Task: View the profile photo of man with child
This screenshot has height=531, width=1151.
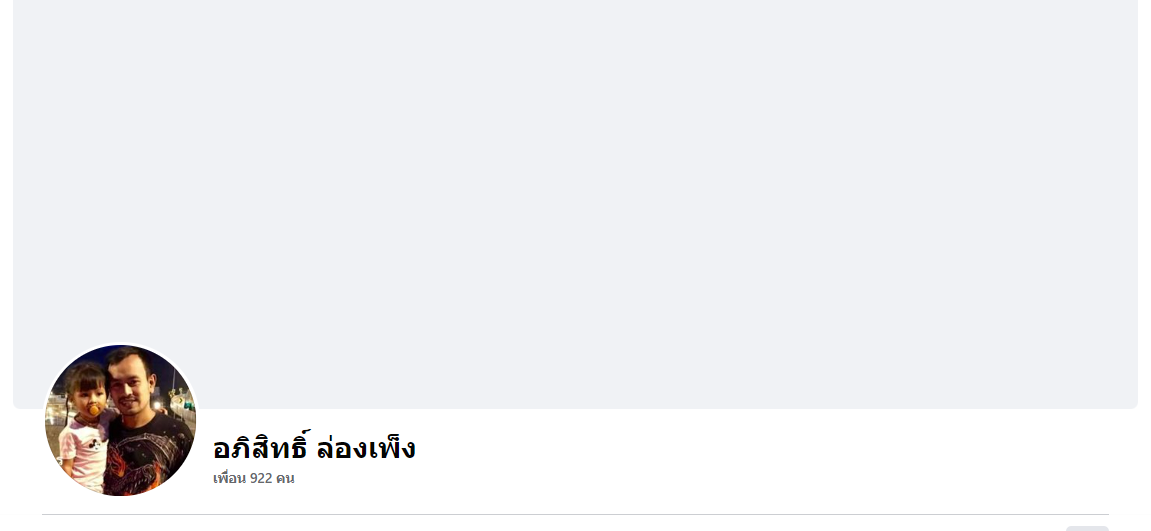Action: [x=120, y=420]
